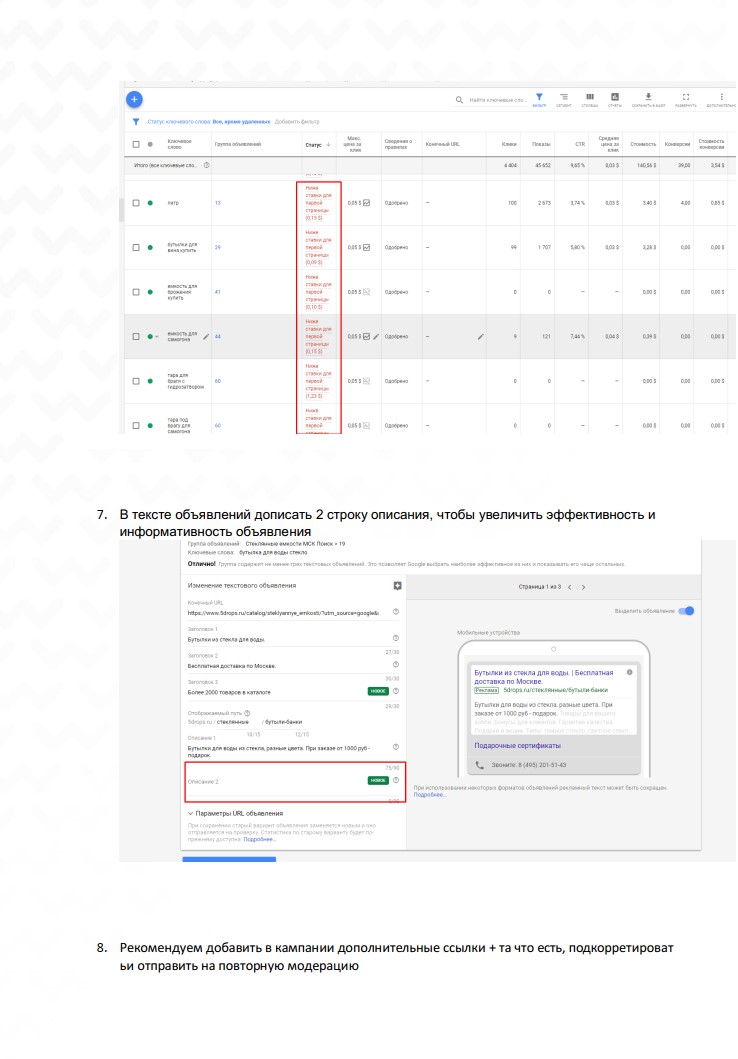Click the blue plus add-keyword button
The width and height of the screenshot is (738, 1059).
point(134,99)
